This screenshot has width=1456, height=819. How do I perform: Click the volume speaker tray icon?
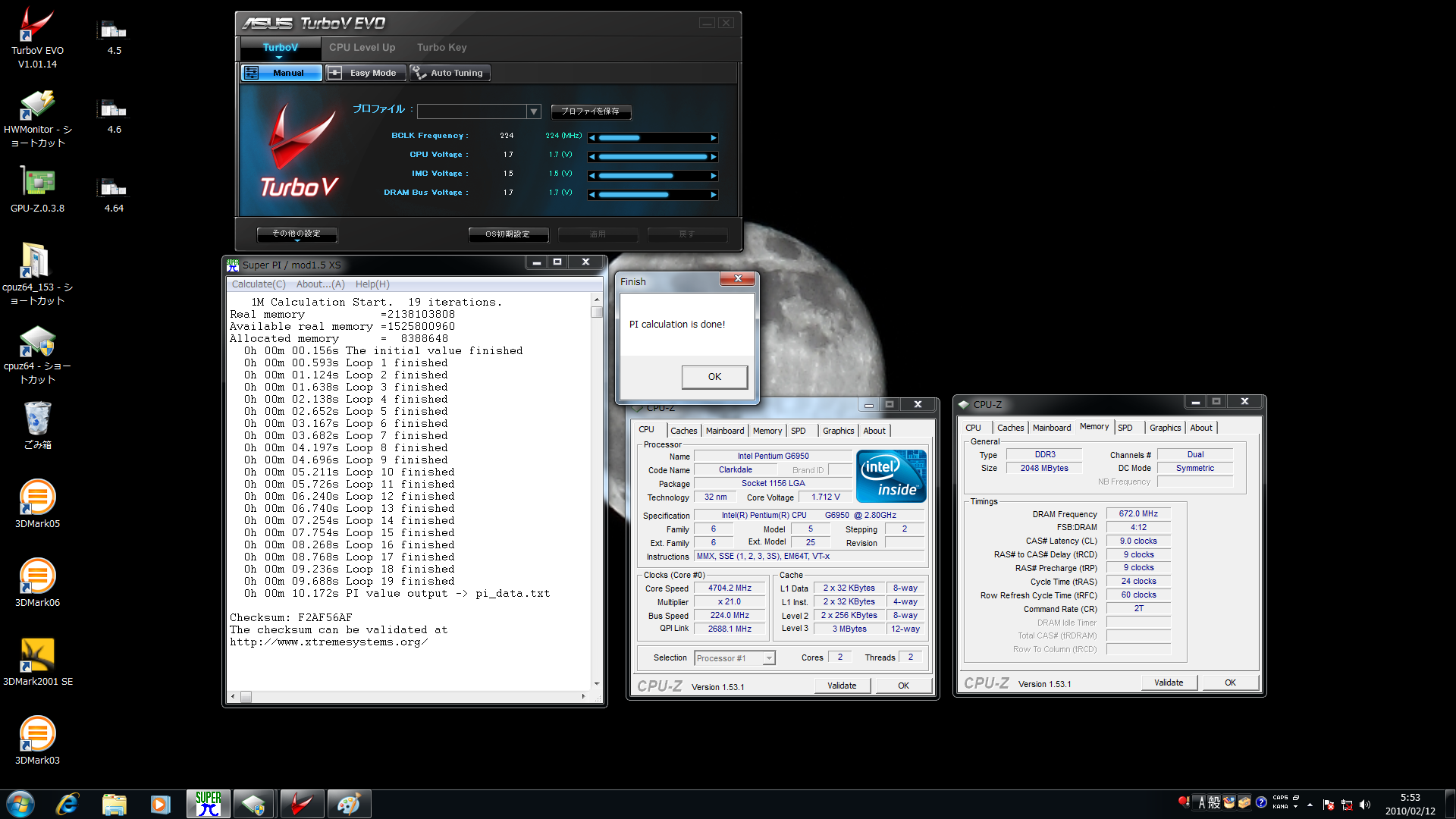(x=1365, y=805)
